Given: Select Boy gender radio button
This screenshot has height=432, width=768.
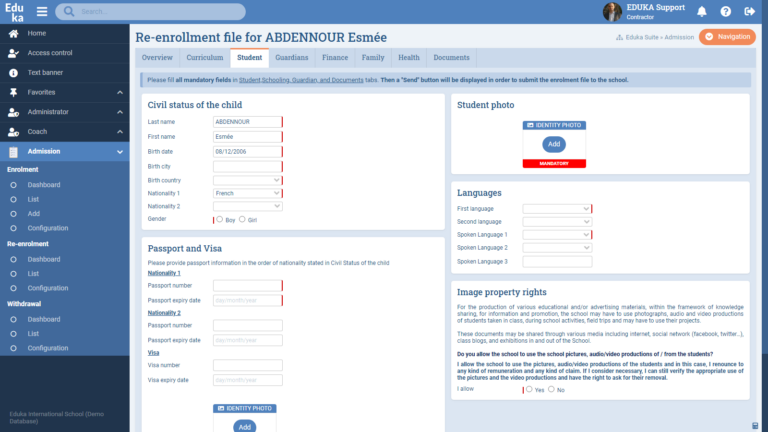Looking at the screenshot, I should [220, 219].
